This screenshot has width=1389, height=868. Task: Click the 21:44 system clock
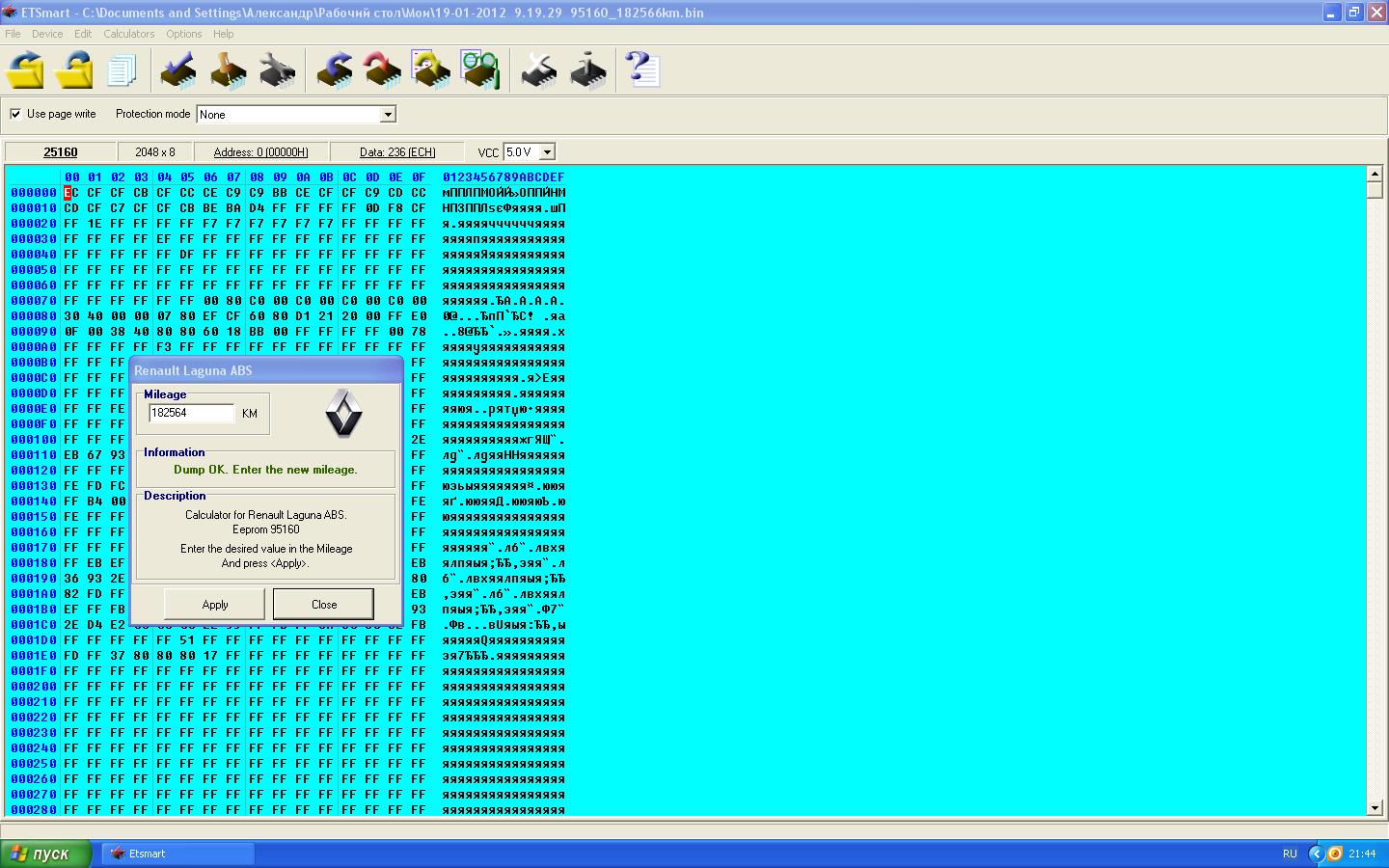pyautogui.click(x=1362, y=854)
